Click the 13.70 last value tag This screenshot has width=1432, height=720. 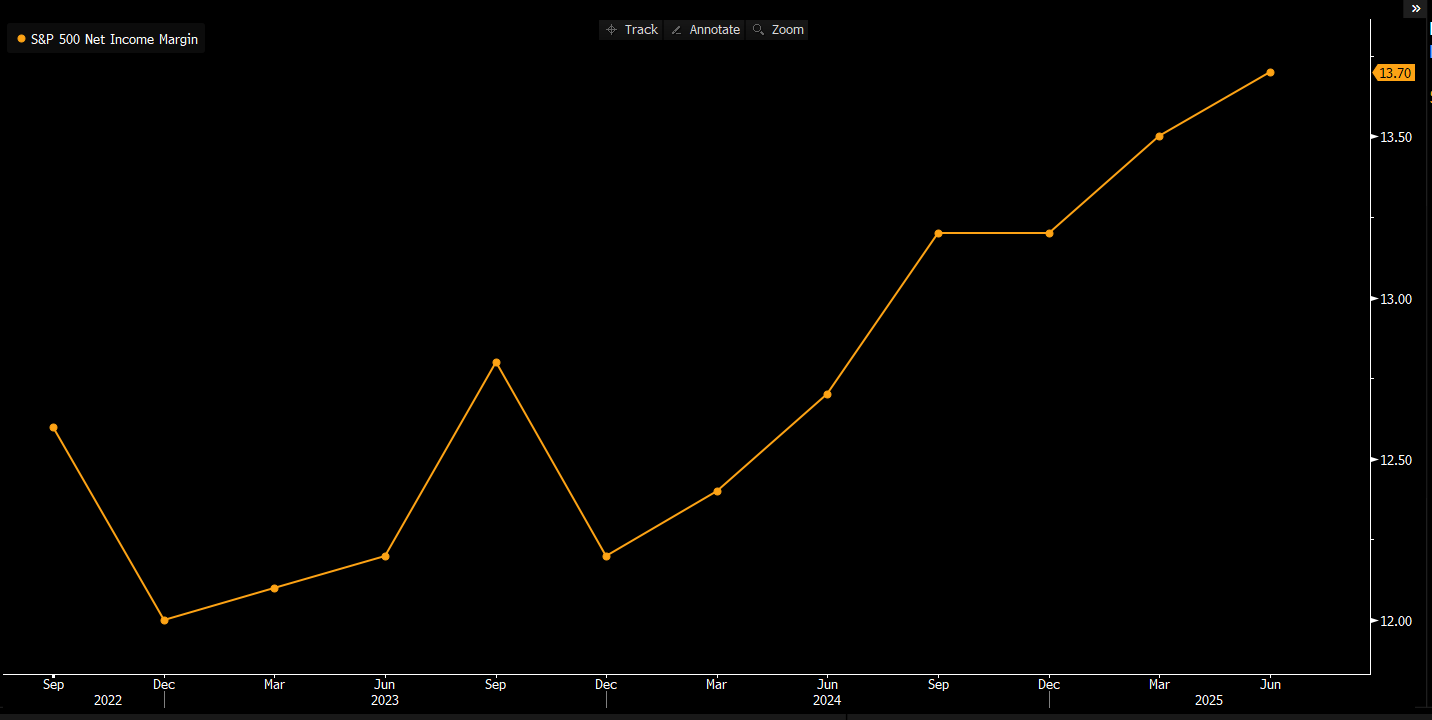1394,73
